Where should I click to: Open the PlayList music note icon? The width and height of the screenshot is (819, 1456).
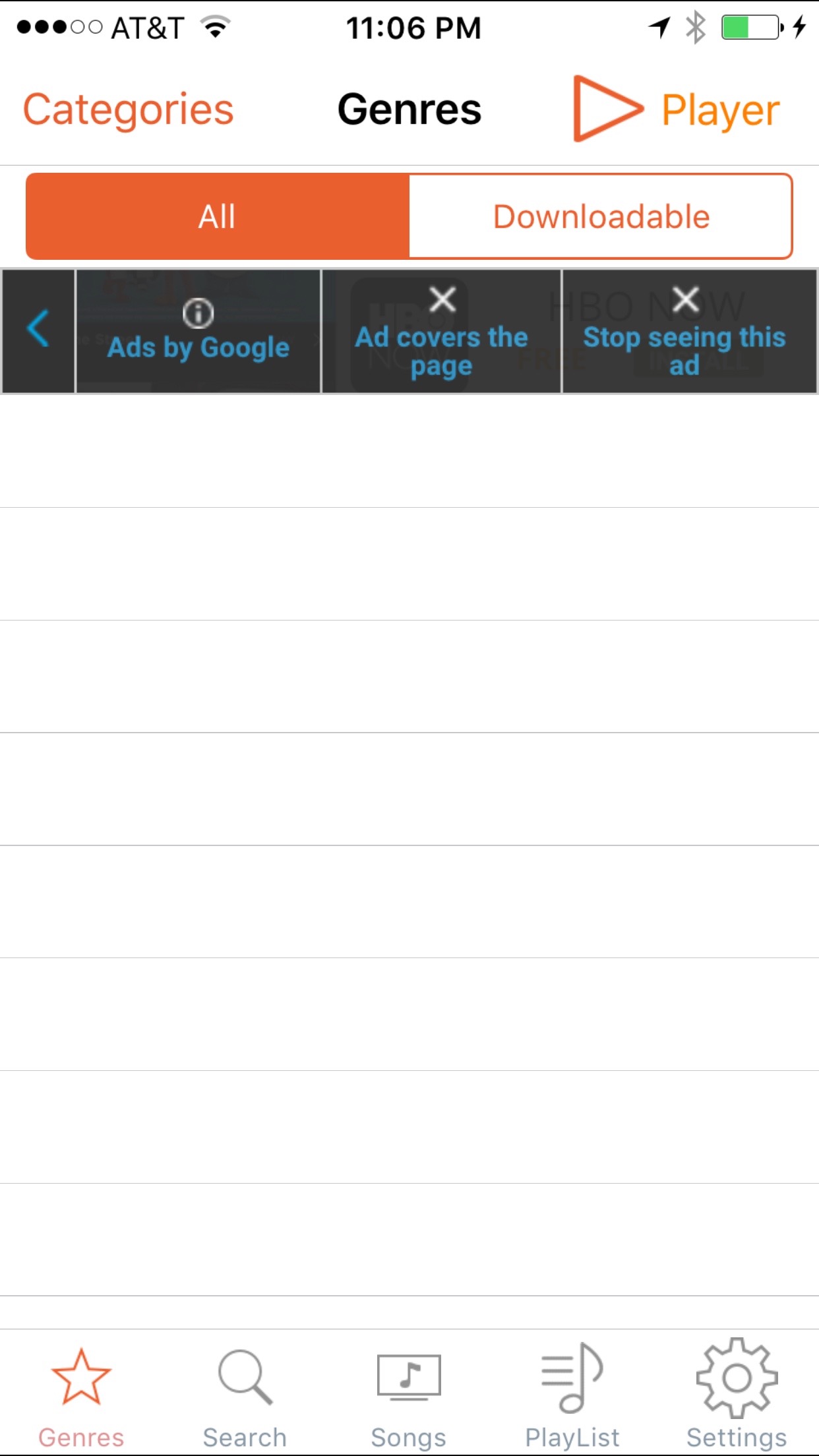(572, 1377)
